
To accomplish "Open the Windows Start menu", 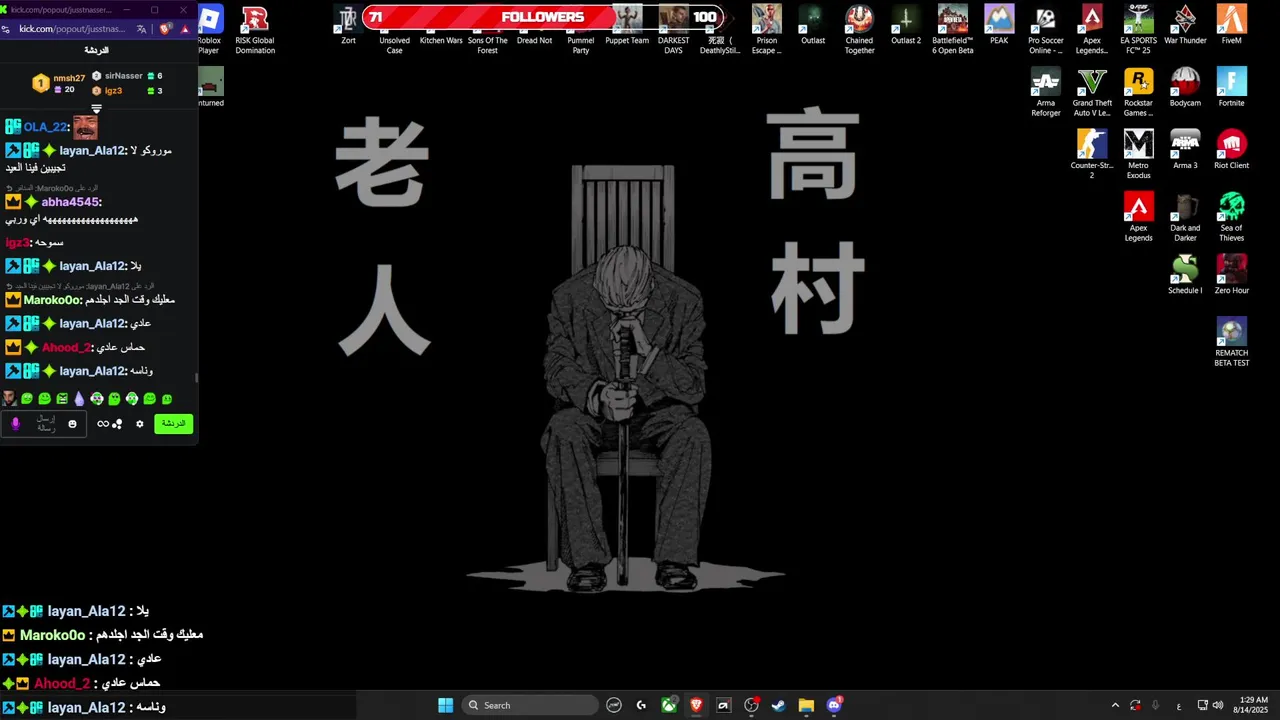I will click(445, 705).
